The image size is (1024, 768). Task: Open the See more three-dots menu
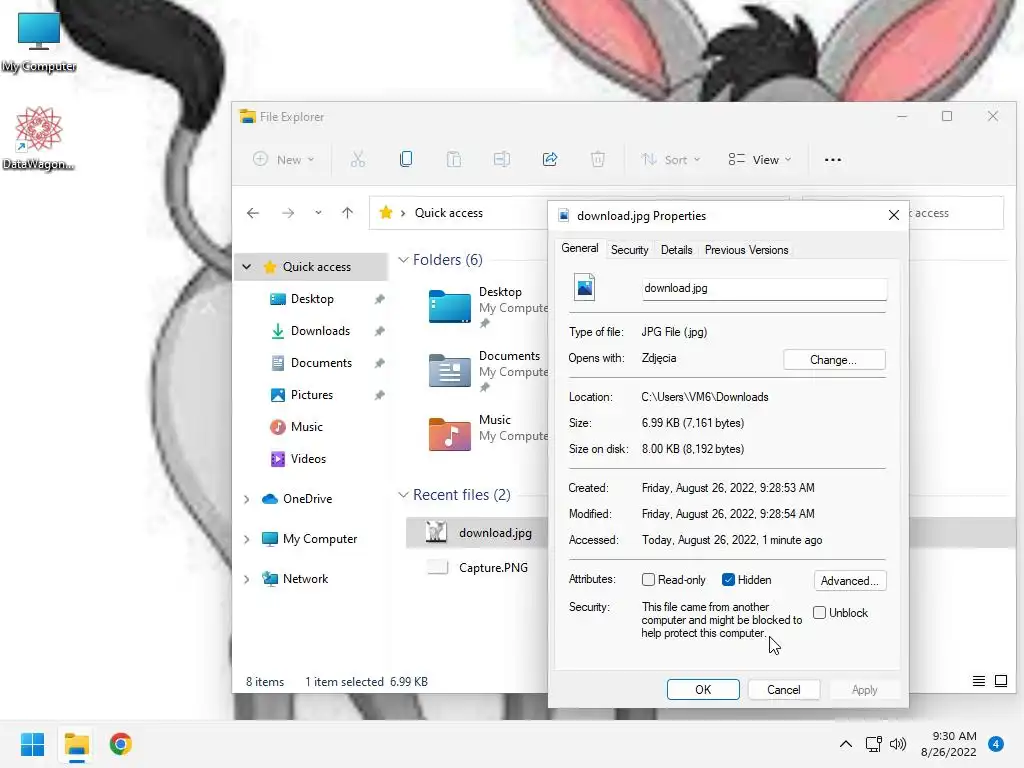(833, 160)
